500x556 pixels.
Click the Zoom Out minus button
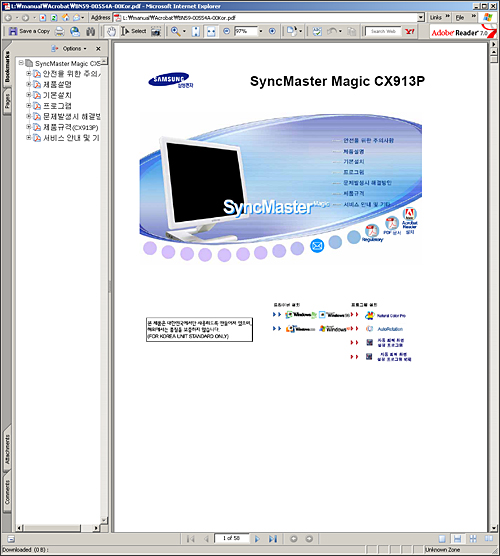coord(227,31)
